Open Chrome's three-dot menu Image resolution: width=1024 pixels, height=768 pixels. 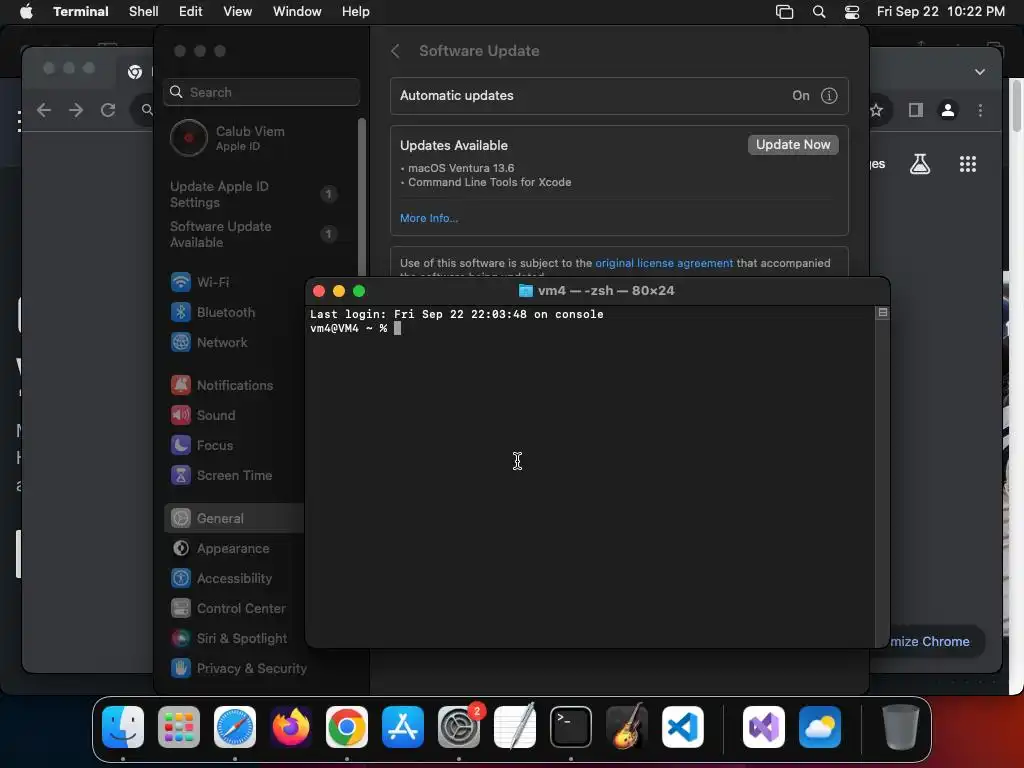pyautogui.click(x=980, y=110)
